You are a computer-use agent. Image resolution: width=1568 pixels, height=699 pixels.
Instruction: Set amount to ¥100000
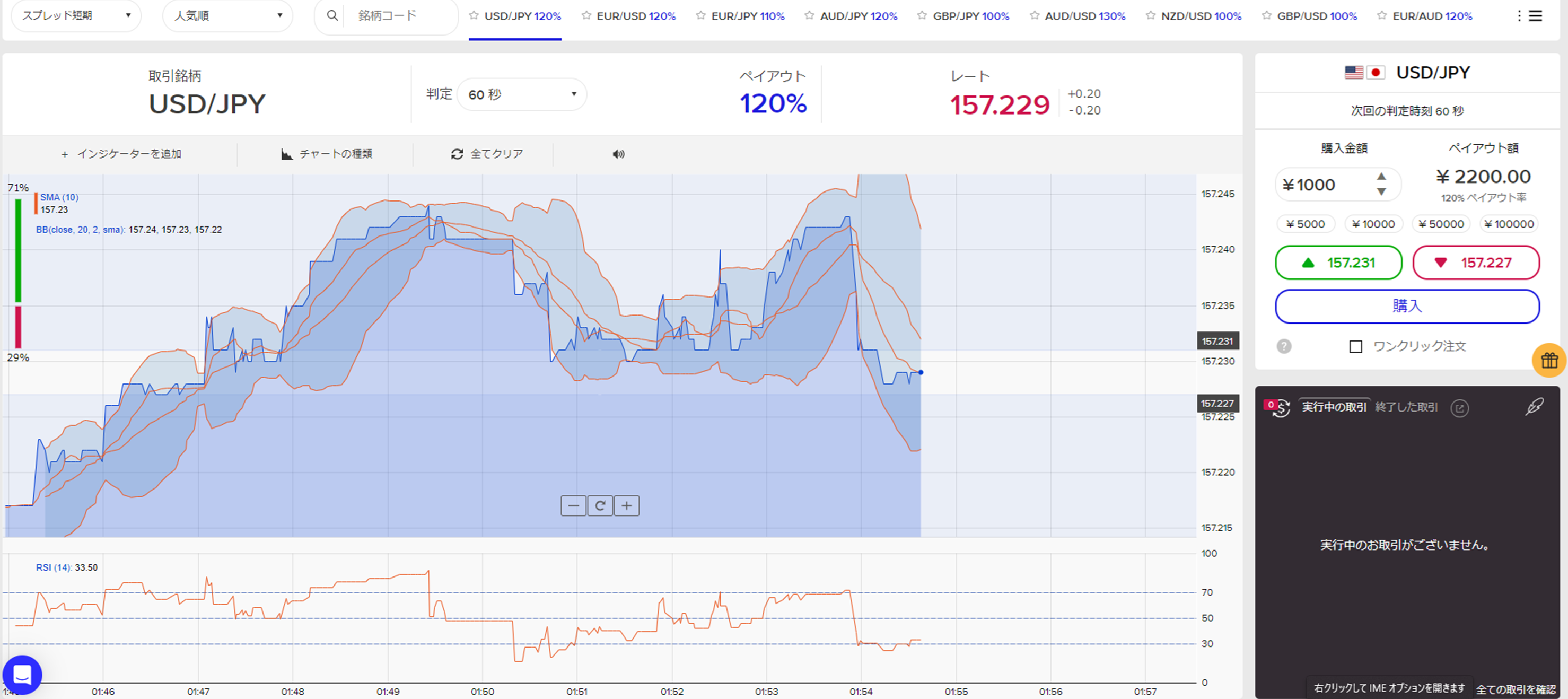coord(1509,224)
